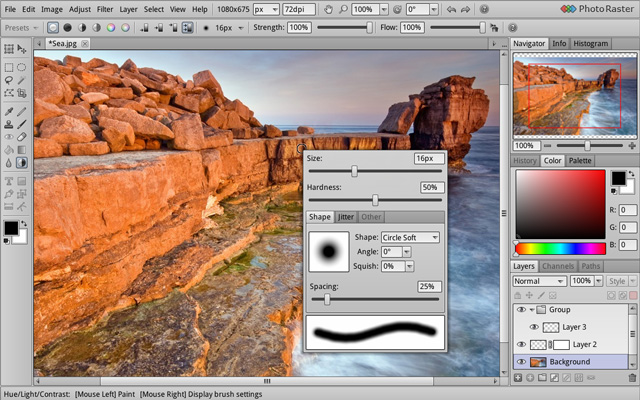Close the Sea.jpg document tab
The image size is (640, 400).
click(x=84, y=44)
